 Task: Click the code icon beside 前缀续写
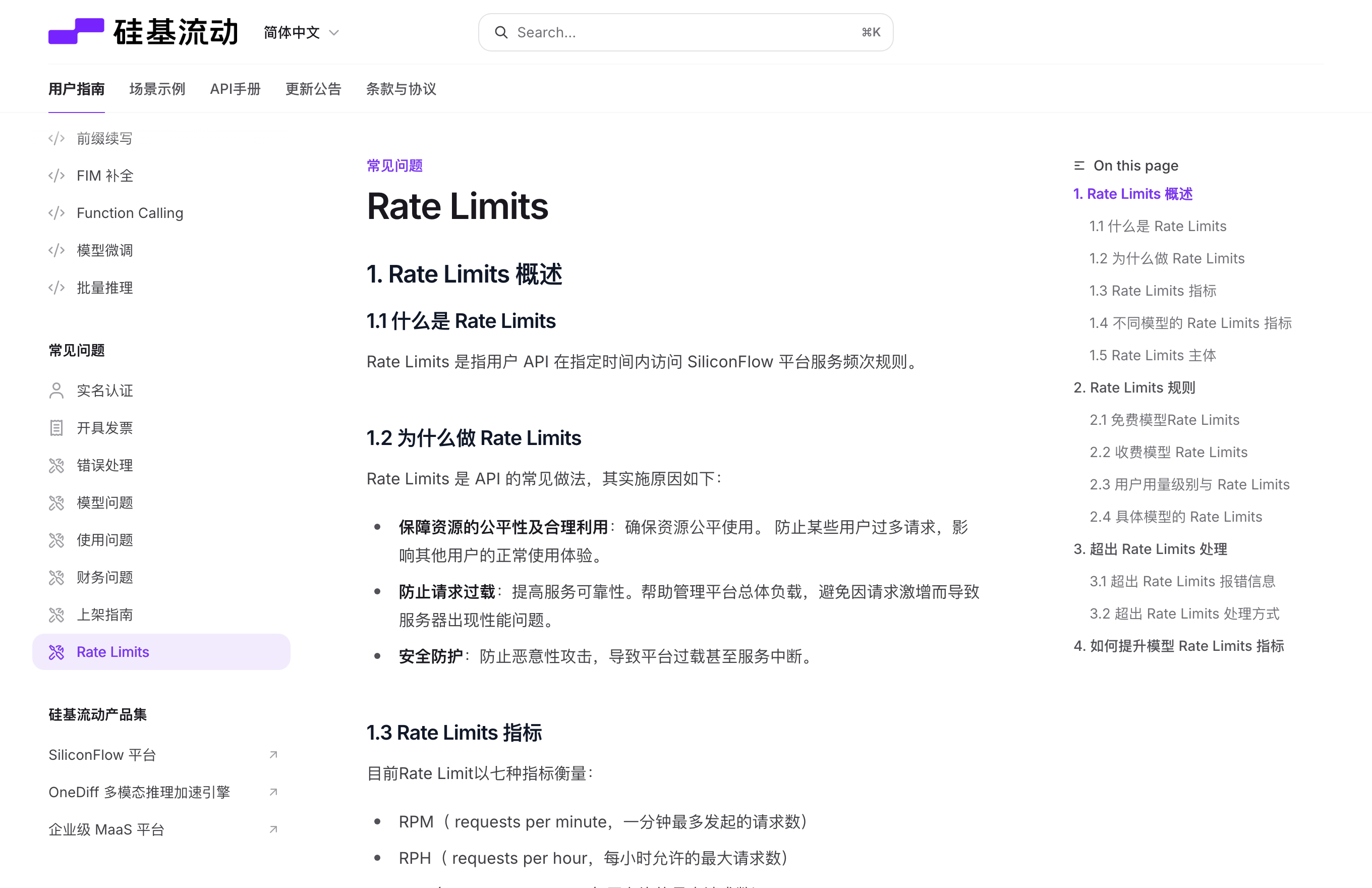coord(56,138)
